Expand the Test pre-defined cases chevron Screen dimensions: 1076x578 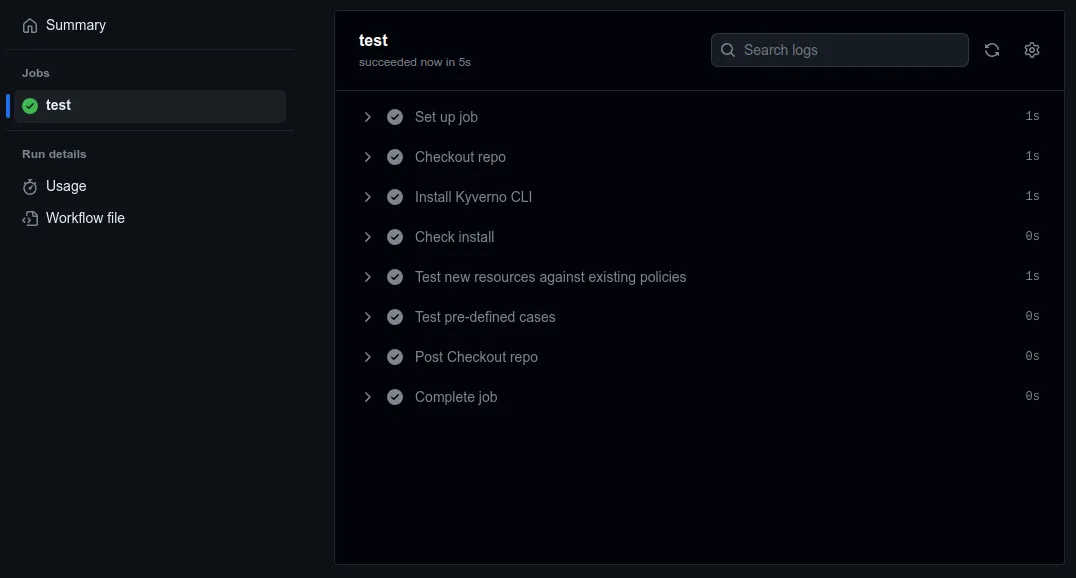368,317
